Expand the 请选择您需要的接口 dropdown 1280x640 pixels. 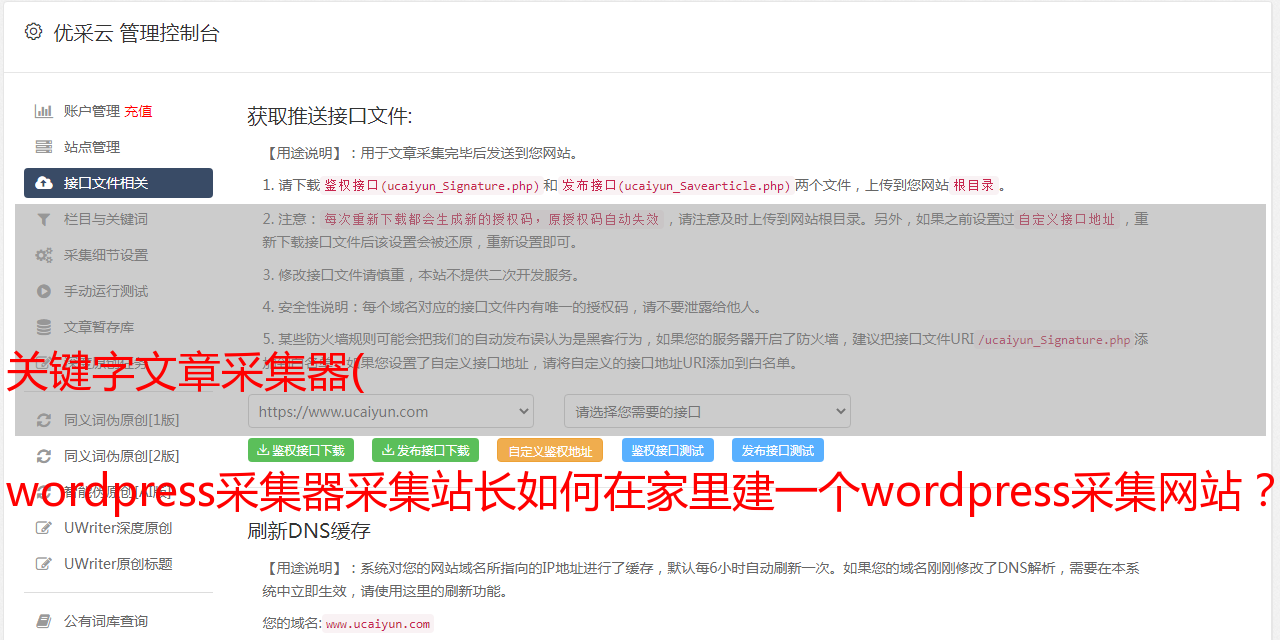(707, 411)
